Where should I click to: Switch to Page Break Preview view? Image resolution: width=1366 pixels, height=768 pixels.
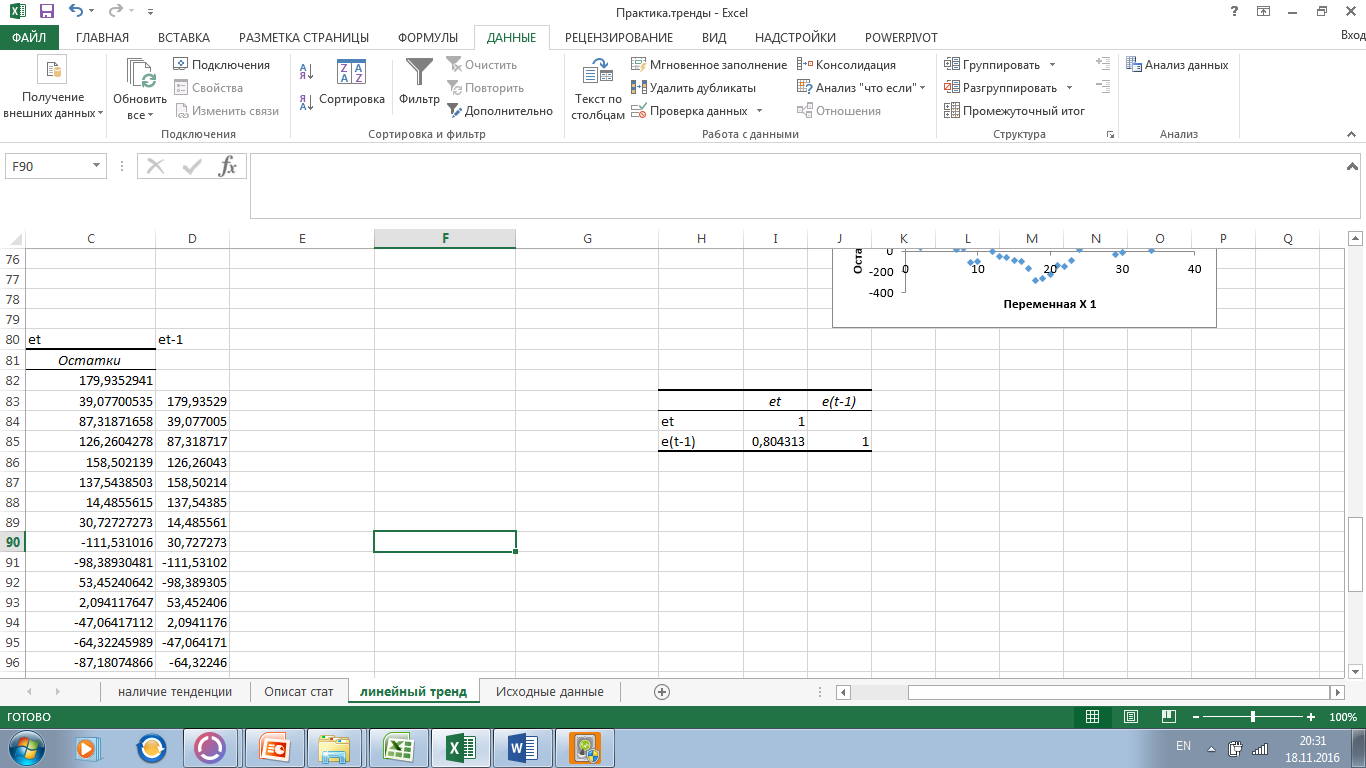tap(1168, 717)
